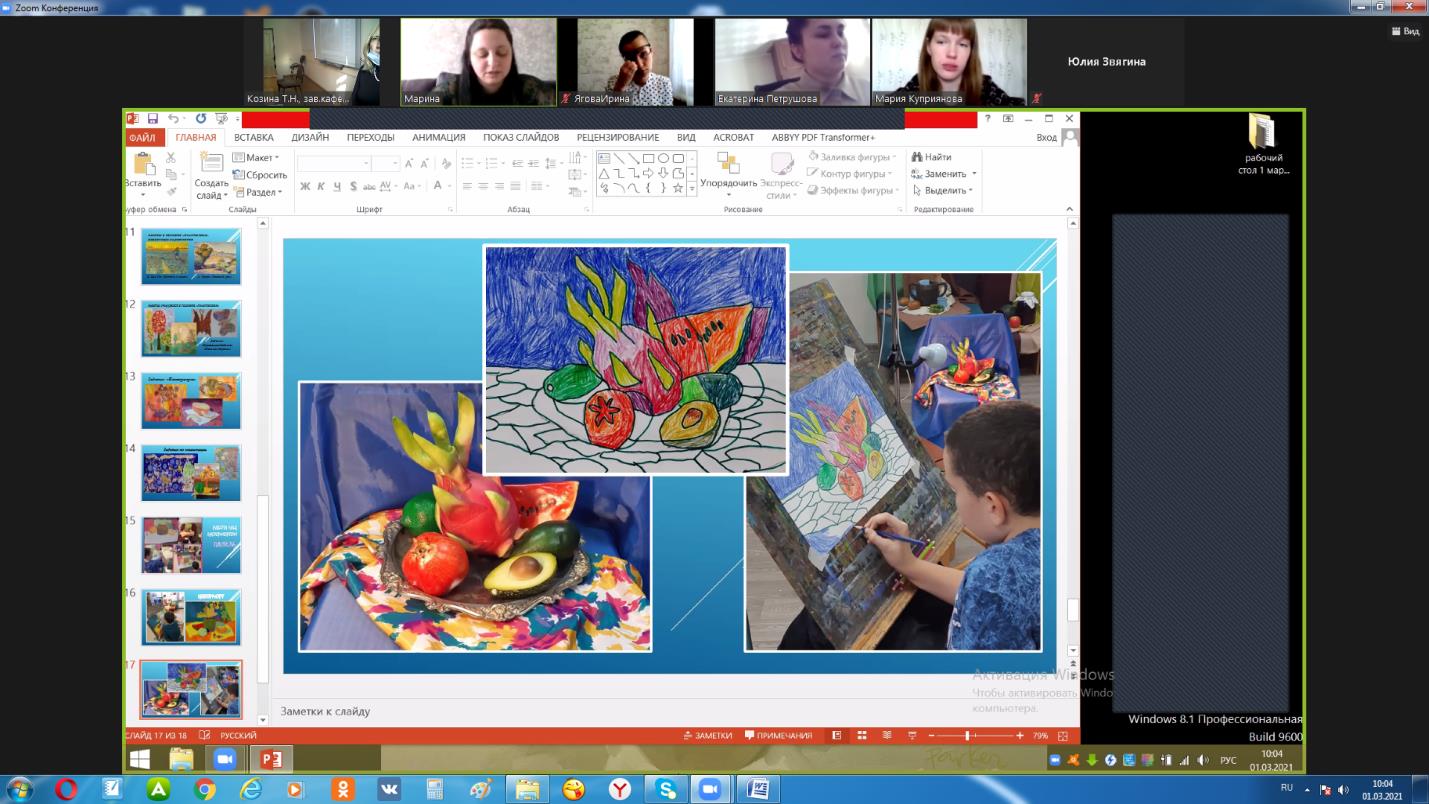This screenshot has width=1429, height=804.
Task: Click the Replace (Заменить) button
Action: tap(944, 174)
